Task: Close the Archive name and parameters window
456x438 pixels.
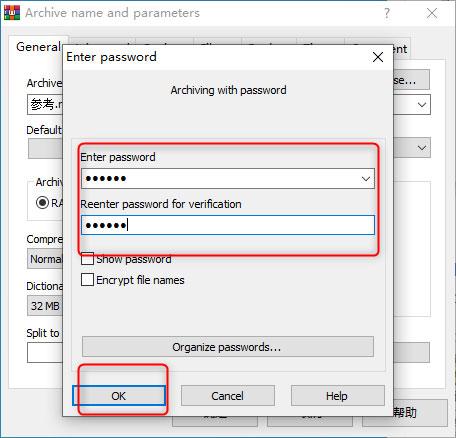Action: tap(432, 13)
